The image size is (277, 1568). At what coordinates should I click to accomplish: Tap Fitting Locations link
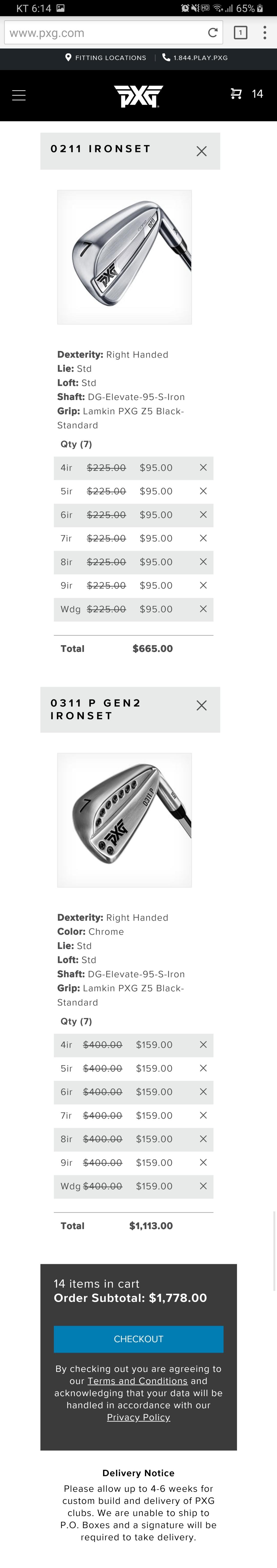point(106,58)
